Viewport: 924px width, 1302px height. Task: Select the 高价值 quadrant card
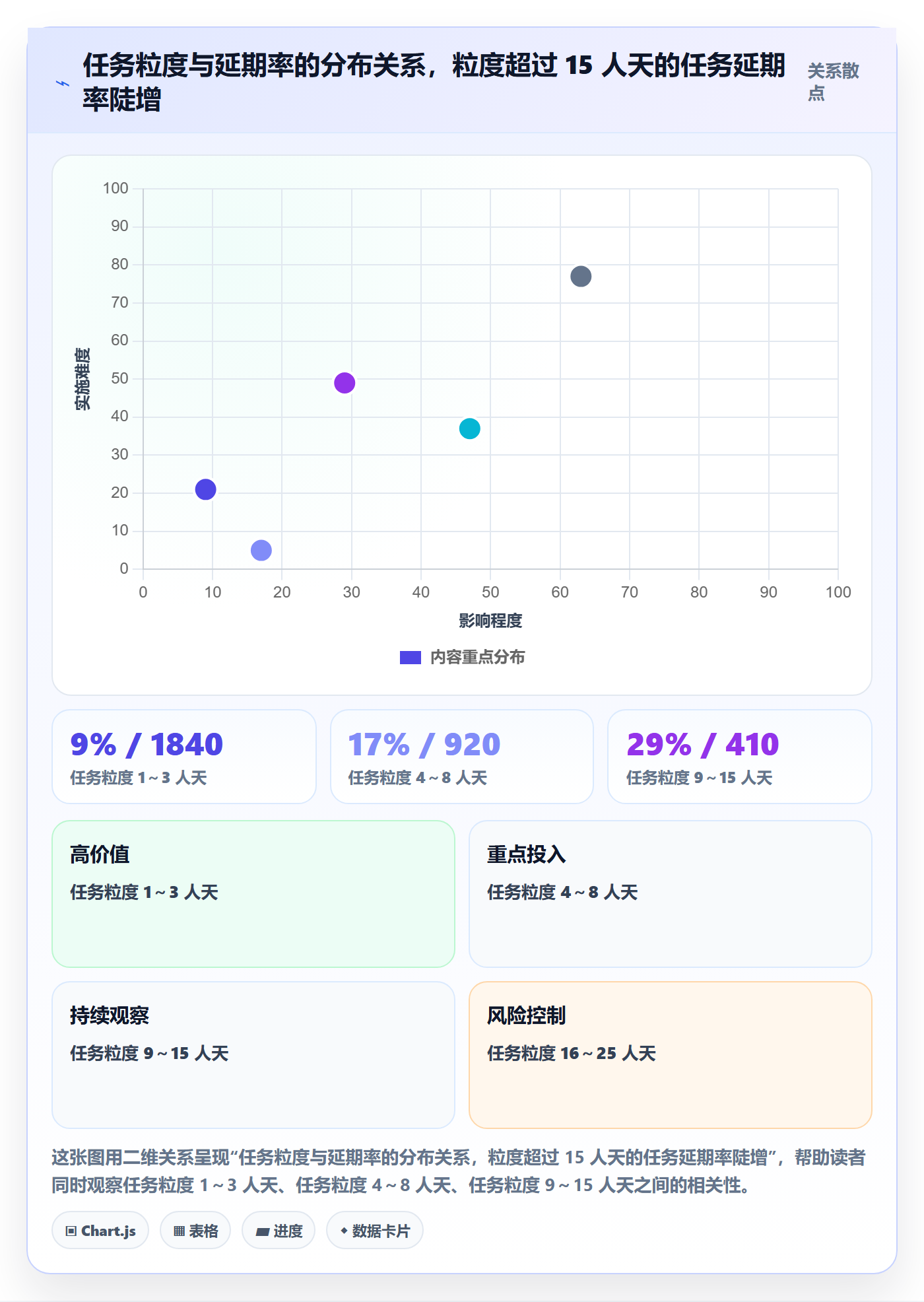point(253,894)
